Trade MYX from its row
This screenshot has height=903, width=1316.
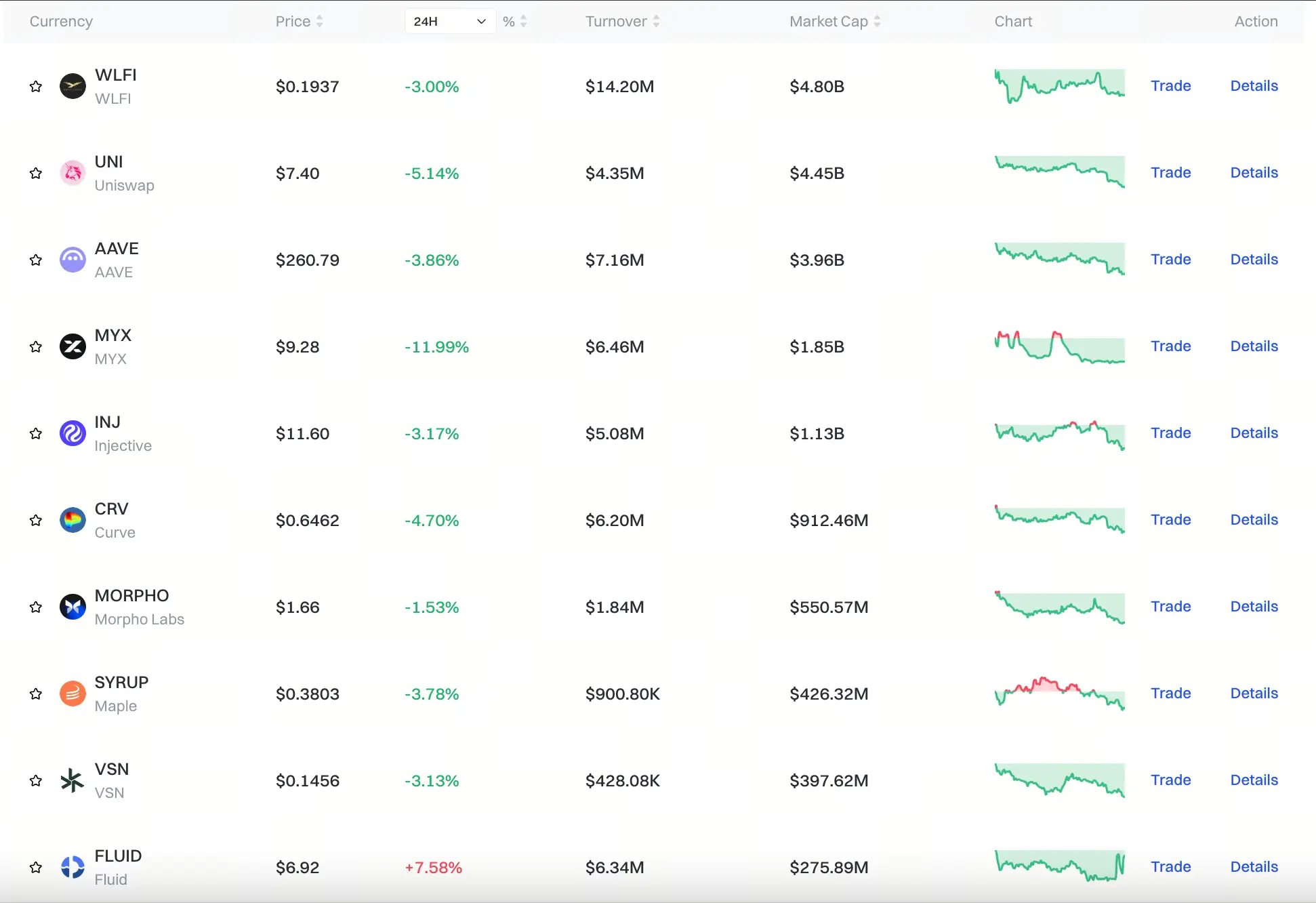(1170, 346)
